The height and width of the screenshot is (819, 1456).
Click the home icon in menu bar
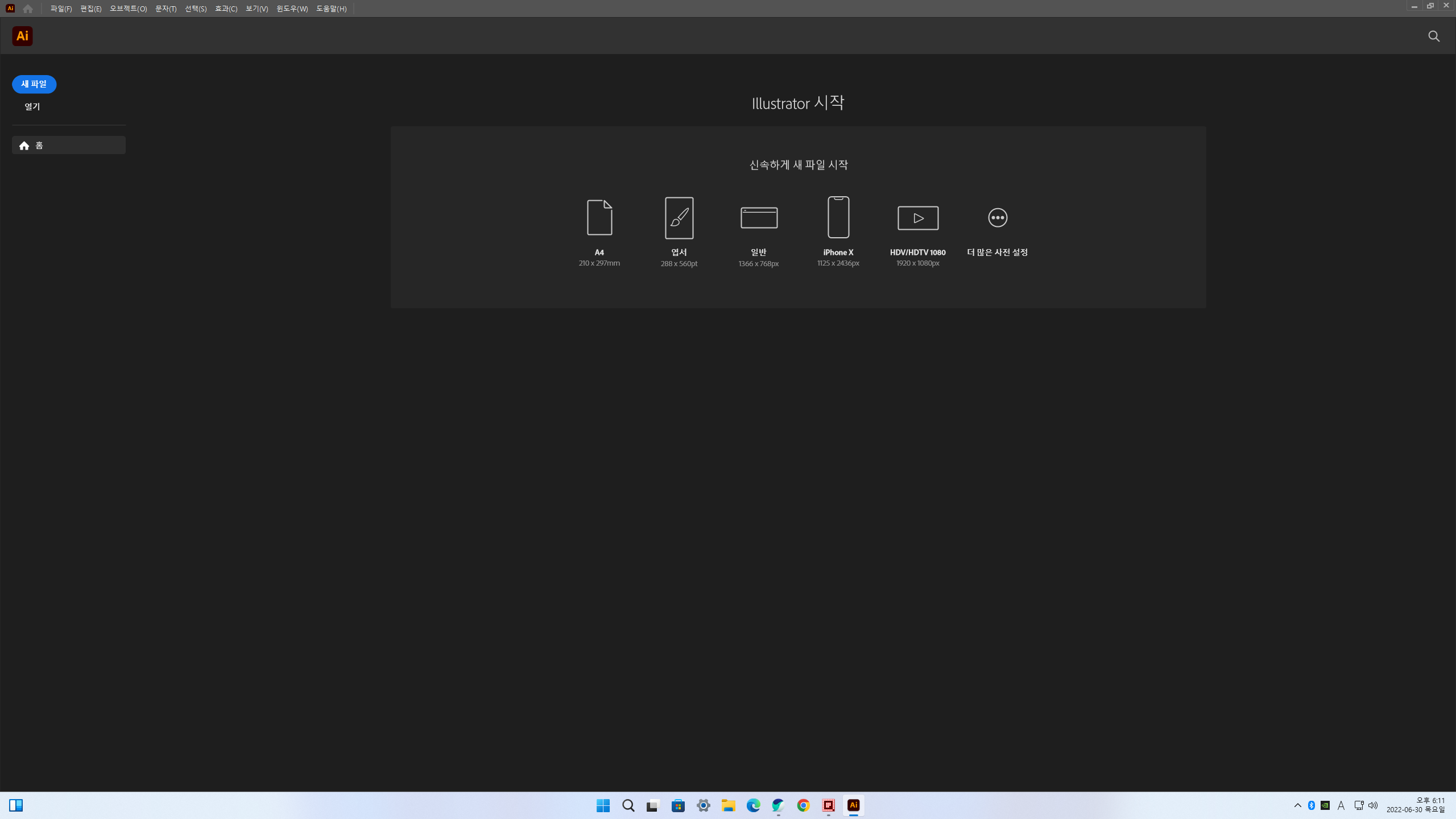[28, 9]
